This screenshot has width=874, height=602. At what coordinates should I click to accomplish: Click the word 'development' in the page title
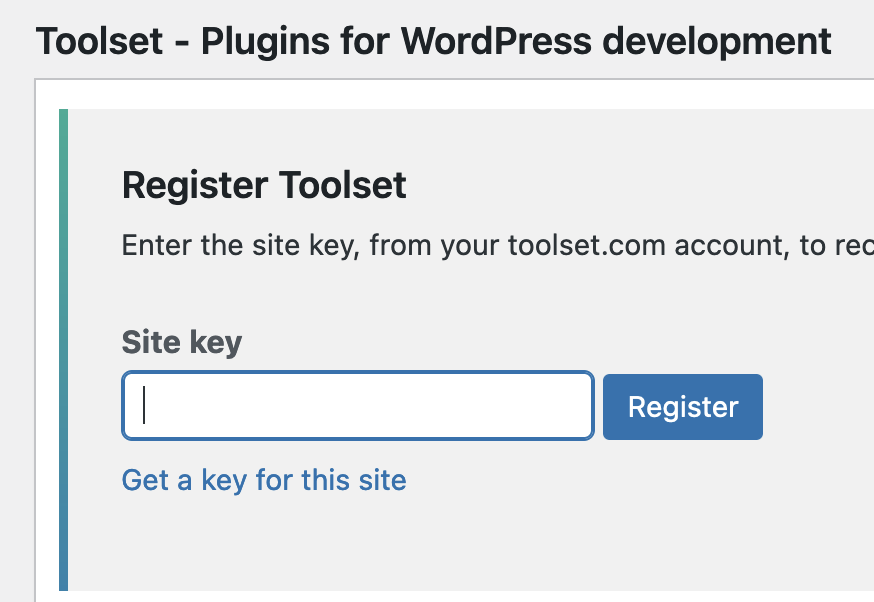(x=712, y=41)
